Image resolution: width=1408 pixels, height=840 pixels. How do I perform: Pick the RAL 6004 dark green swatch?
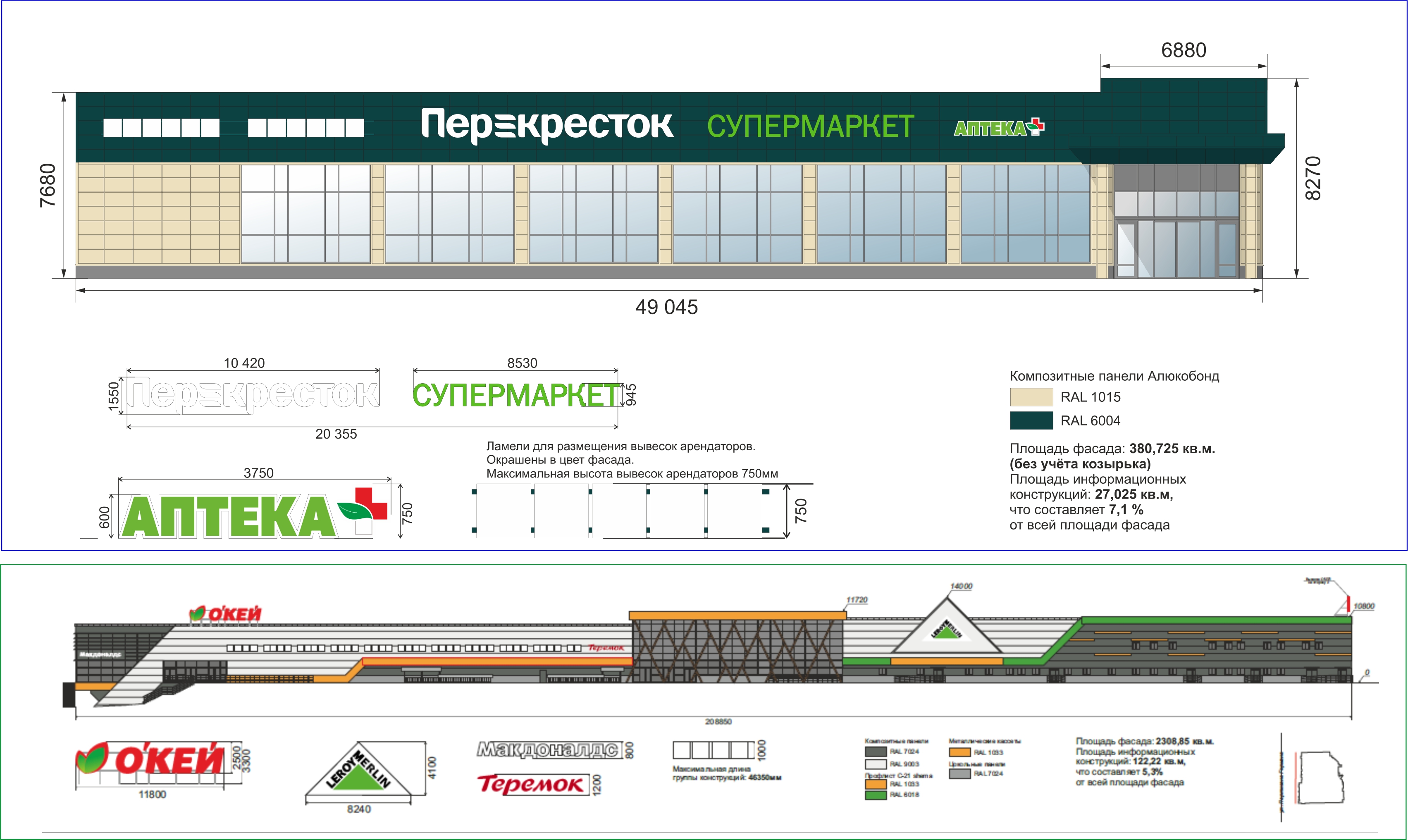(x=1031, y=420)
